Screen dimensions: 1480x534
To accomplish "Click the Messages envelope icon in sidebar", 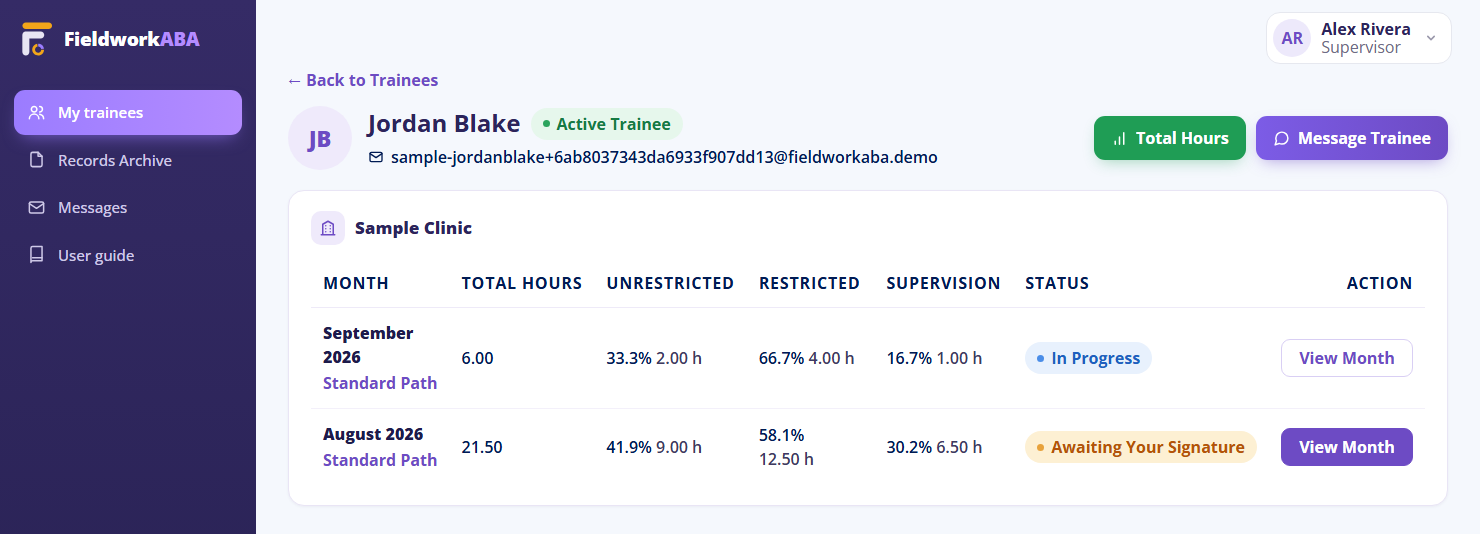I will coord(37,208).
